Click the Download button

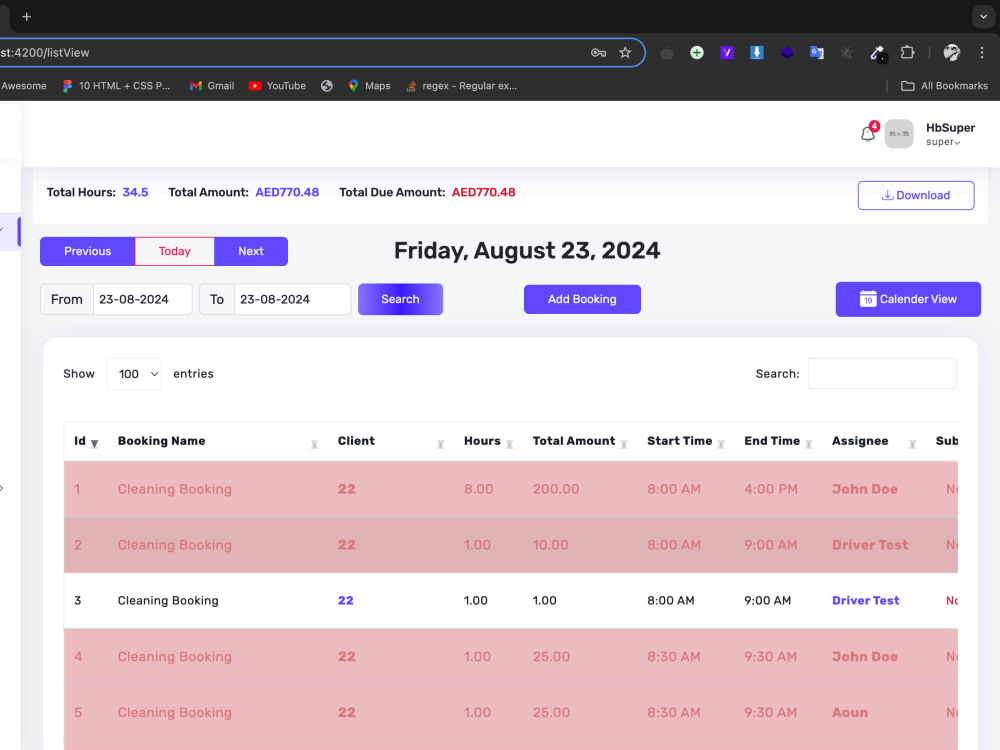pyautogui.click(x=916, y=195)
